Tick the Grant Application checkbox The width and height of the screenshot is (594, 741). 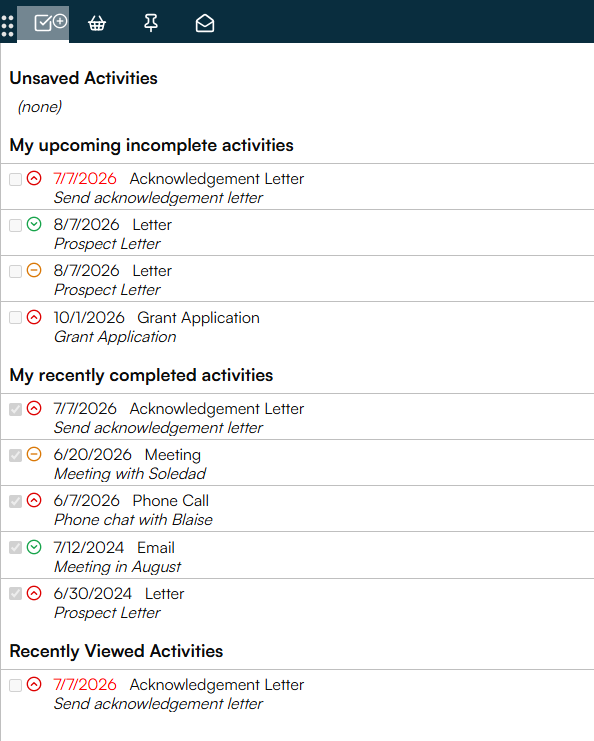tap(16, 317)
